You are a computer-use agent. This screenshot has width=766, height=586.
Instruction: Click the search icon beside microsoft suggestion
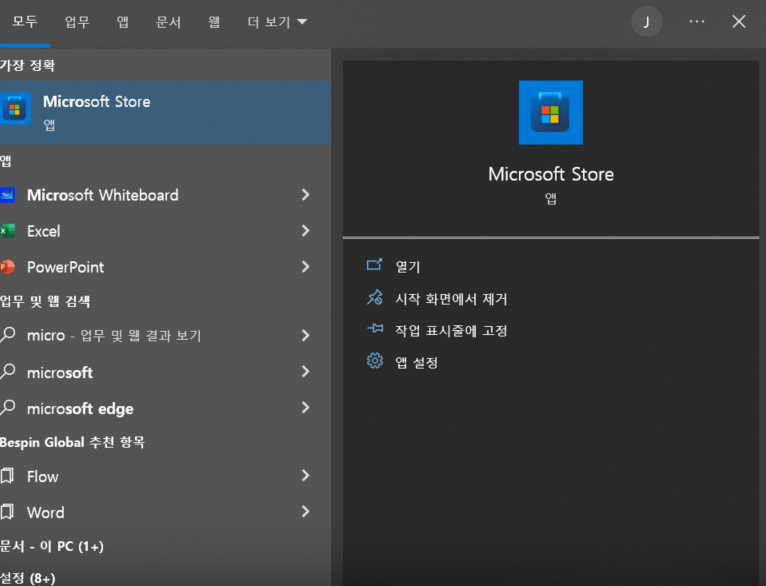[x=7, y=372]
